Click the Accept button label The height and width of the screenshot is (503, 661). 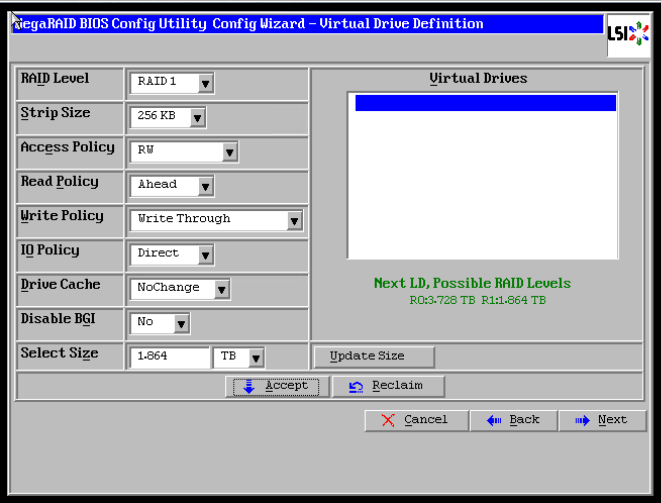point(287,386)
